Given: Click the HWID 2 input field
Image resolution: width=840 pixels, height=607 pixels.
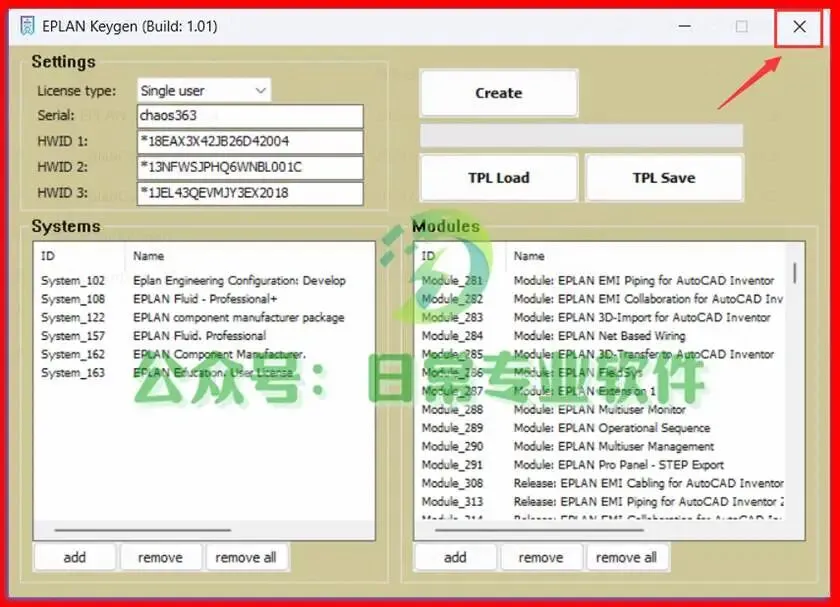Looking at the screenshot, I should (250, 167).
